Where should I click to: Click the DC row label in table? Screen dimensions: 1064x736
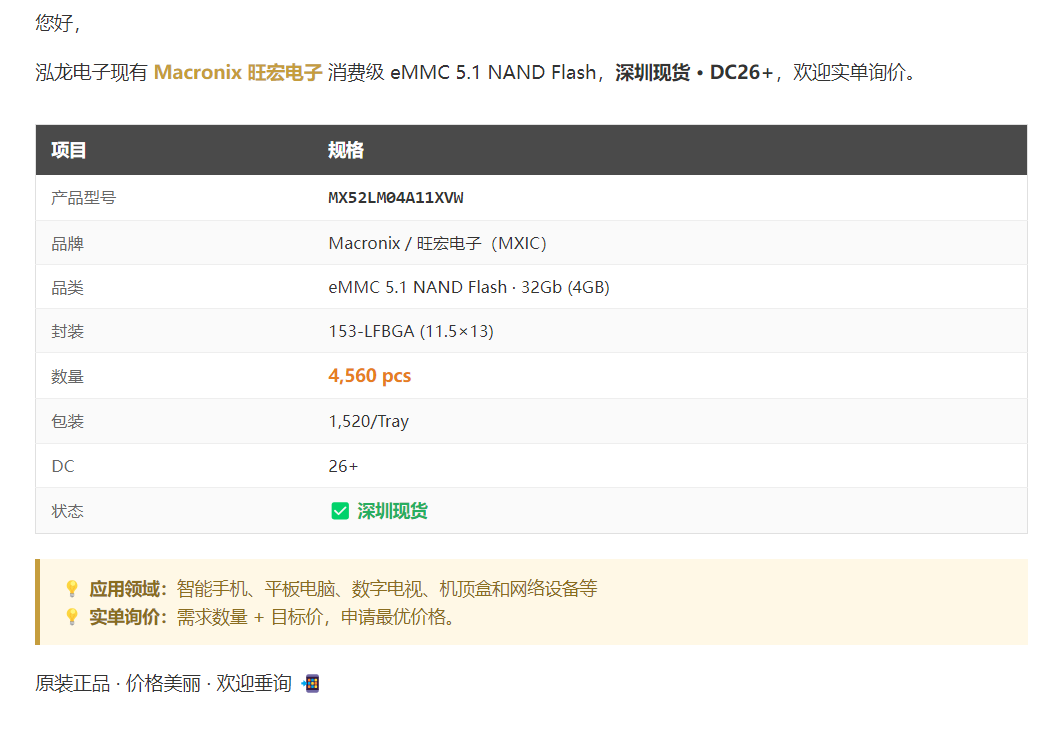(62, 466)
